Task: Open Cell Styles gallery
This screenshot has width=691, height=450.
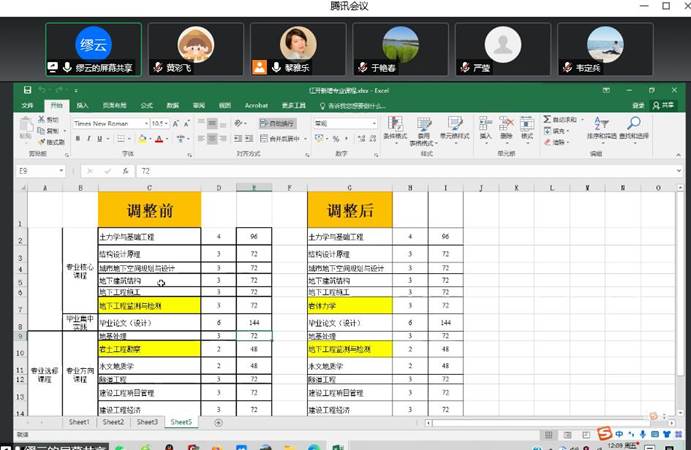Action: [455, 128]
